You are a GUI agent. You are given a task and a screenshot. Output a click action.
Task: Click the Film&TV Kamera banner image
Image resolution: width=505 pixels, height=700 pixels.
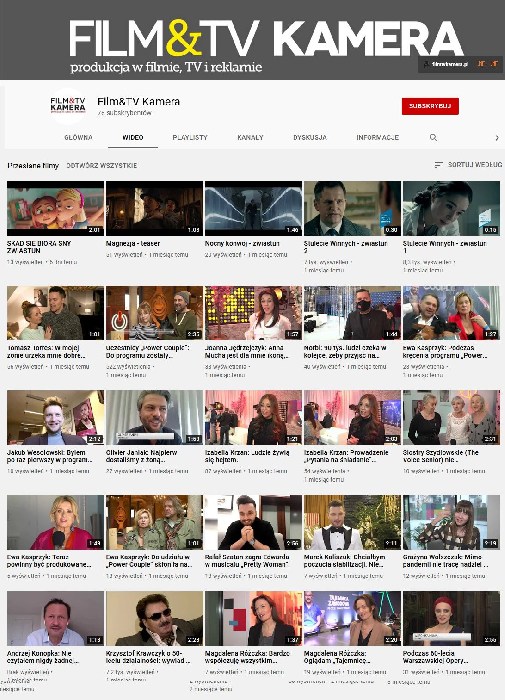(x=252, y=40)
